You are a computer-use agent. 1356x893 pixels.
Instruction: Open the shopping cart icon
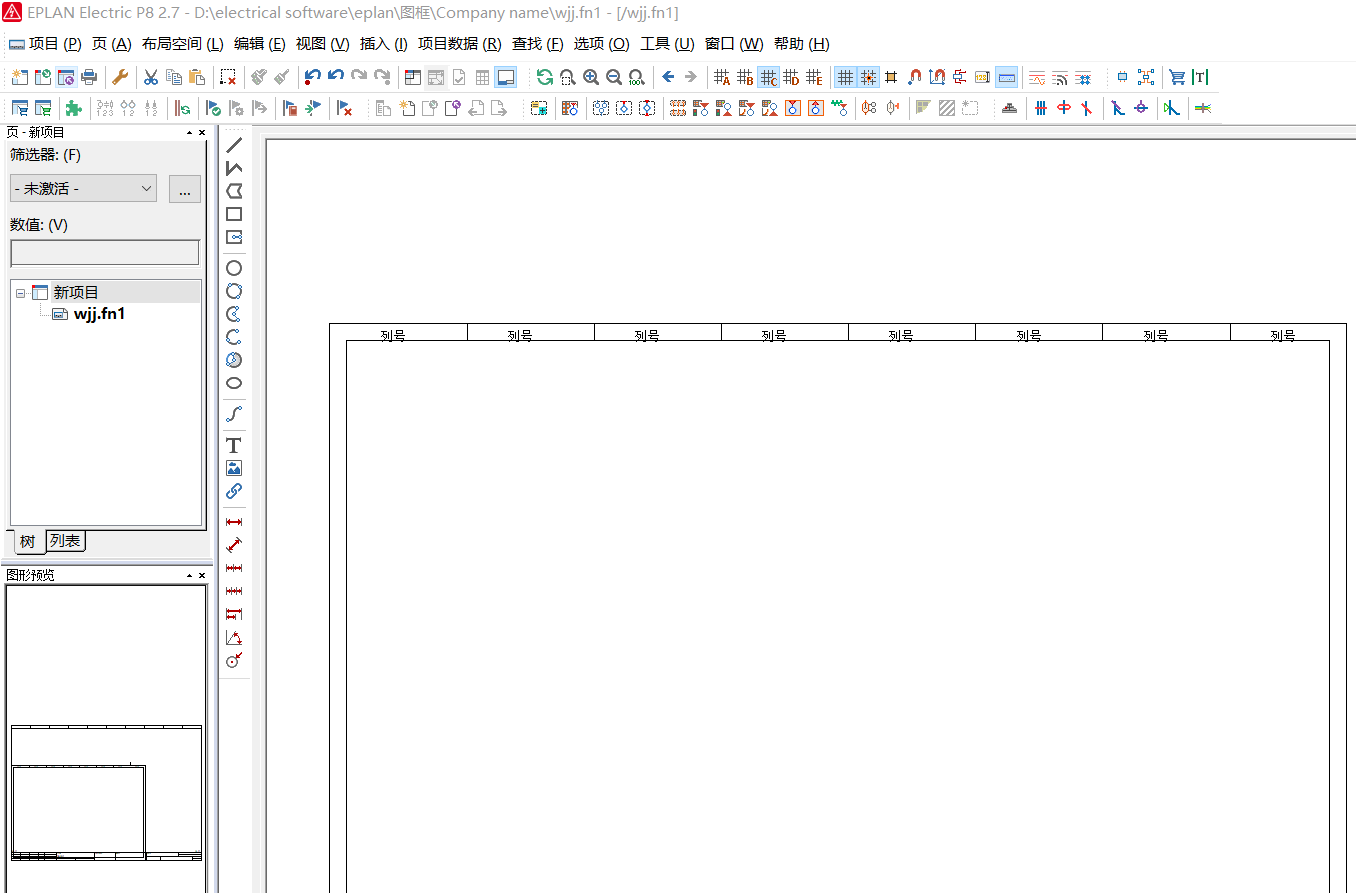tap(1177, 77)
